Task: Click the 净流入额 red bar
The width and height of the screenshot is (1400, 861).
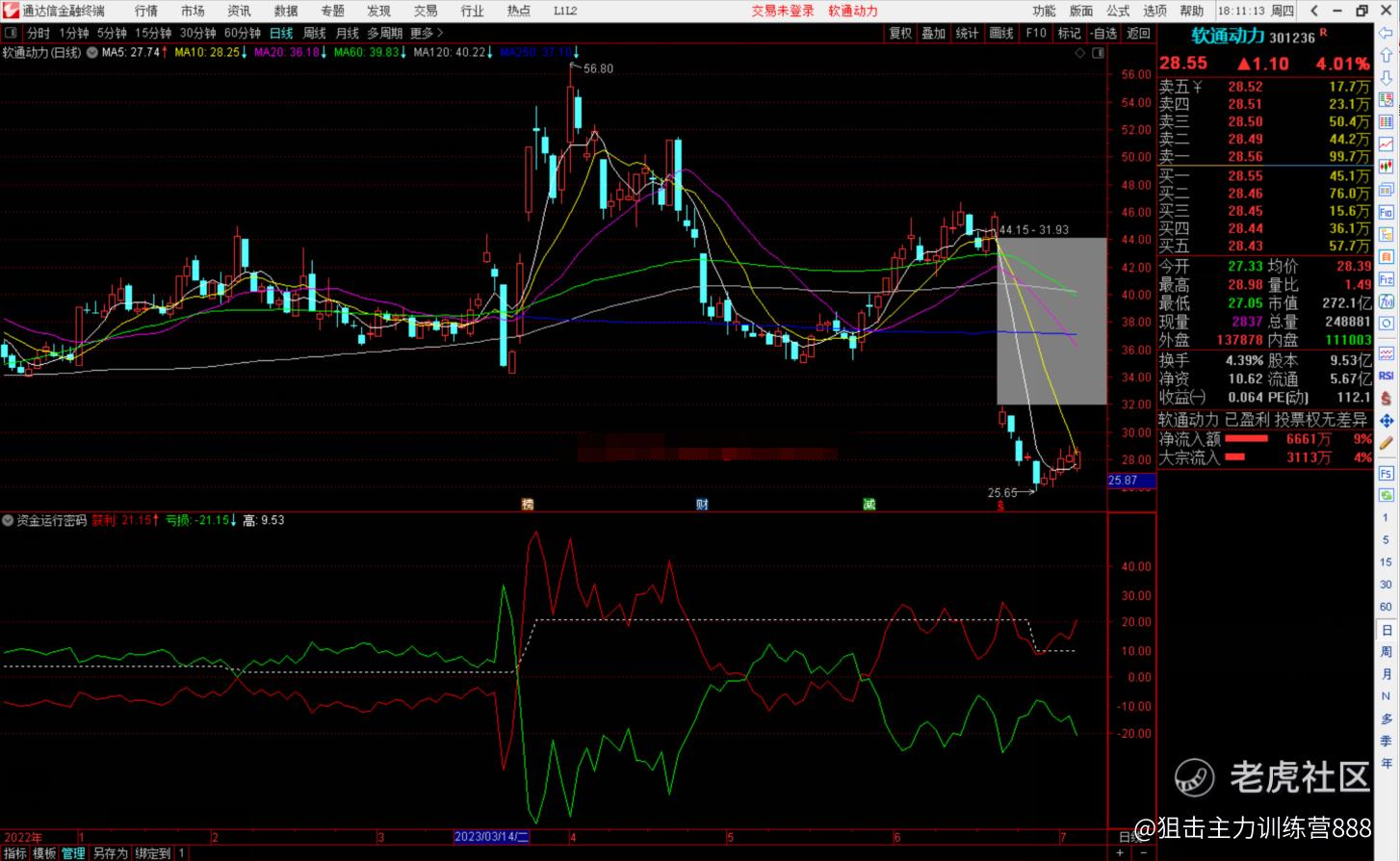Action: [1246, 438]
